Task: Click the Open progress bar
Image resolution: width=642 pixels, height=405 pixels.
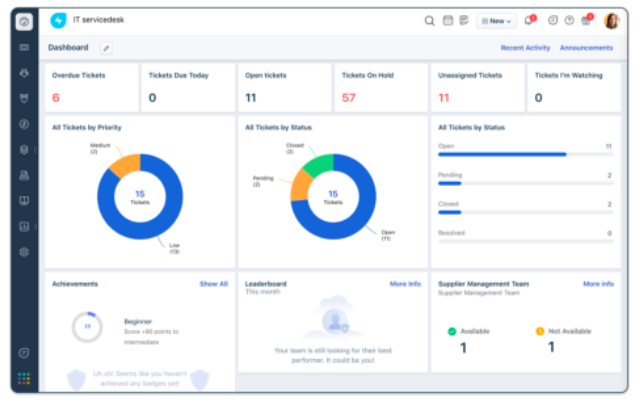Action: (526, 154)
